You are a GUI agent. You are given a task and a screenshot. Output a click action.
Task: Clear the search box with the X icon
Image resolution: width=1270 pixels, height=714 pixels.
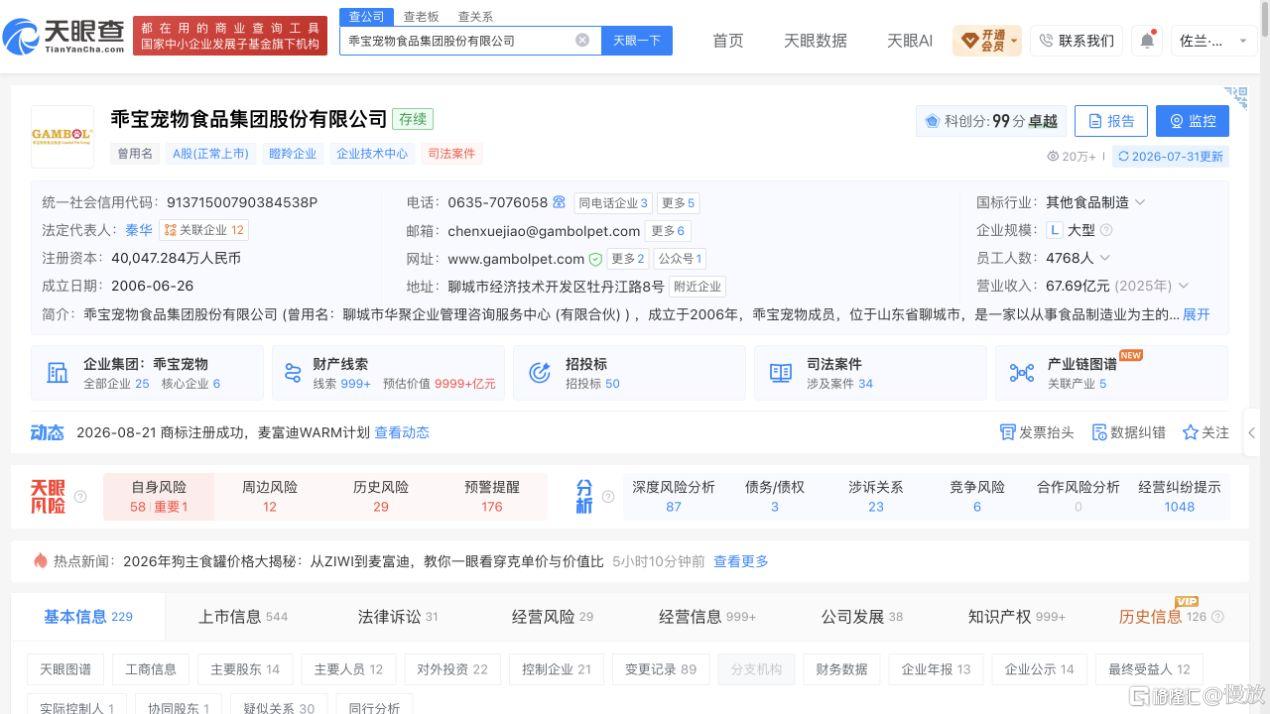tap(582, 41)
